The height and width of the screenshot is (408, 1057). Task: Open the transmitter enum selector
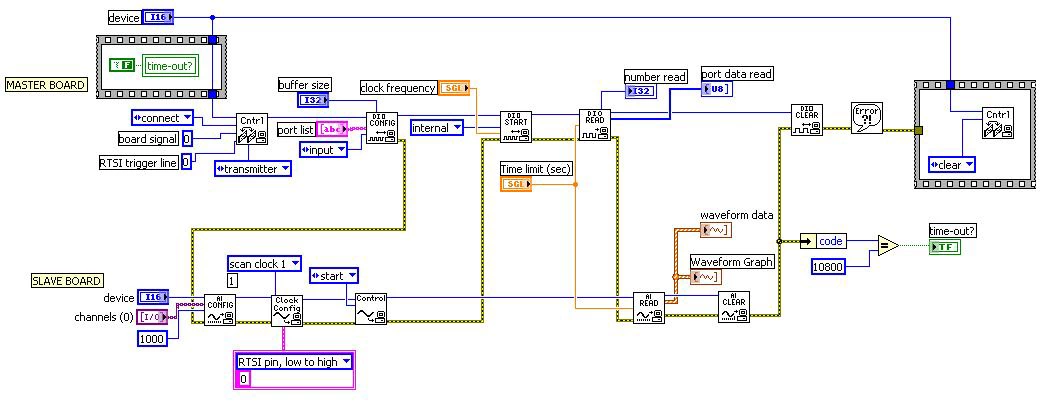(x=253, y=169)
